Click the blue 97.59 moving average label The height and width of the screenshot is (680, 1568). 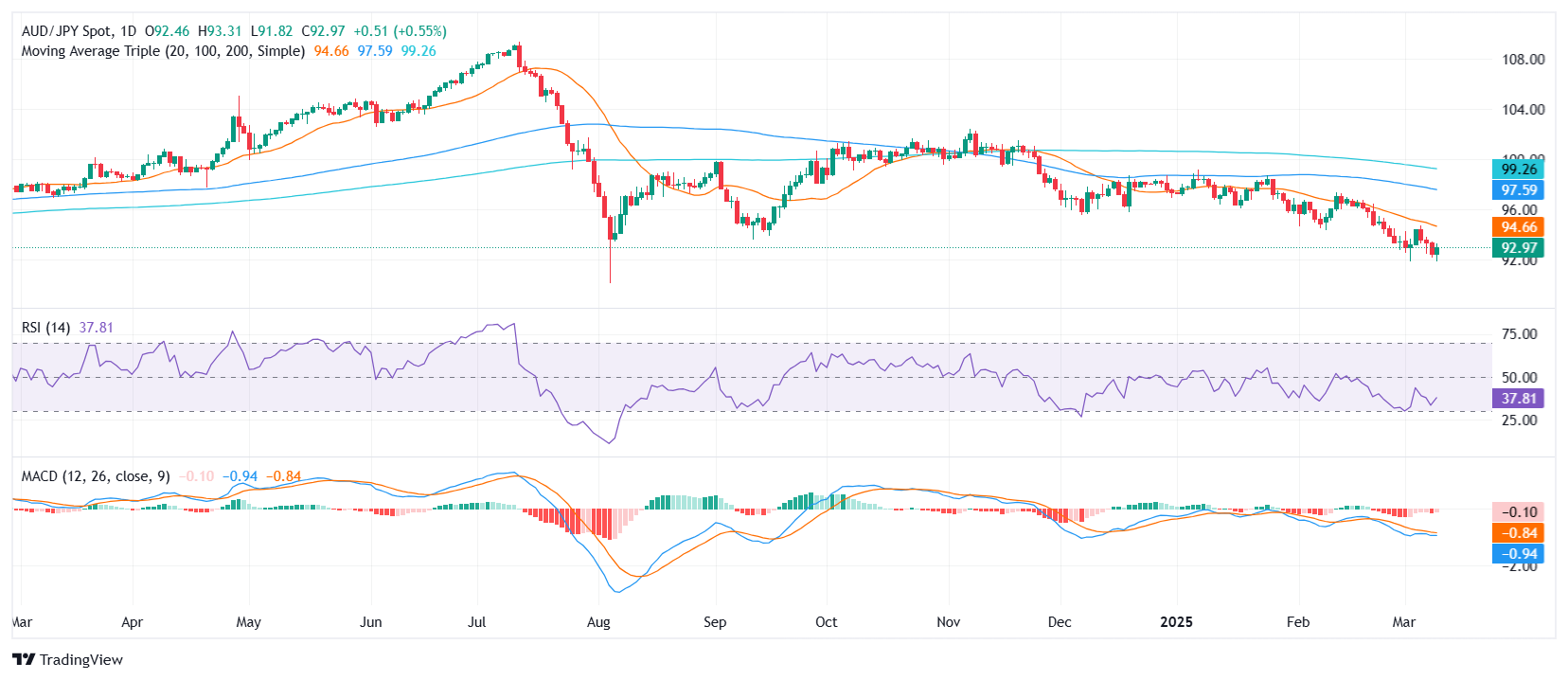tap(1518, 190)
